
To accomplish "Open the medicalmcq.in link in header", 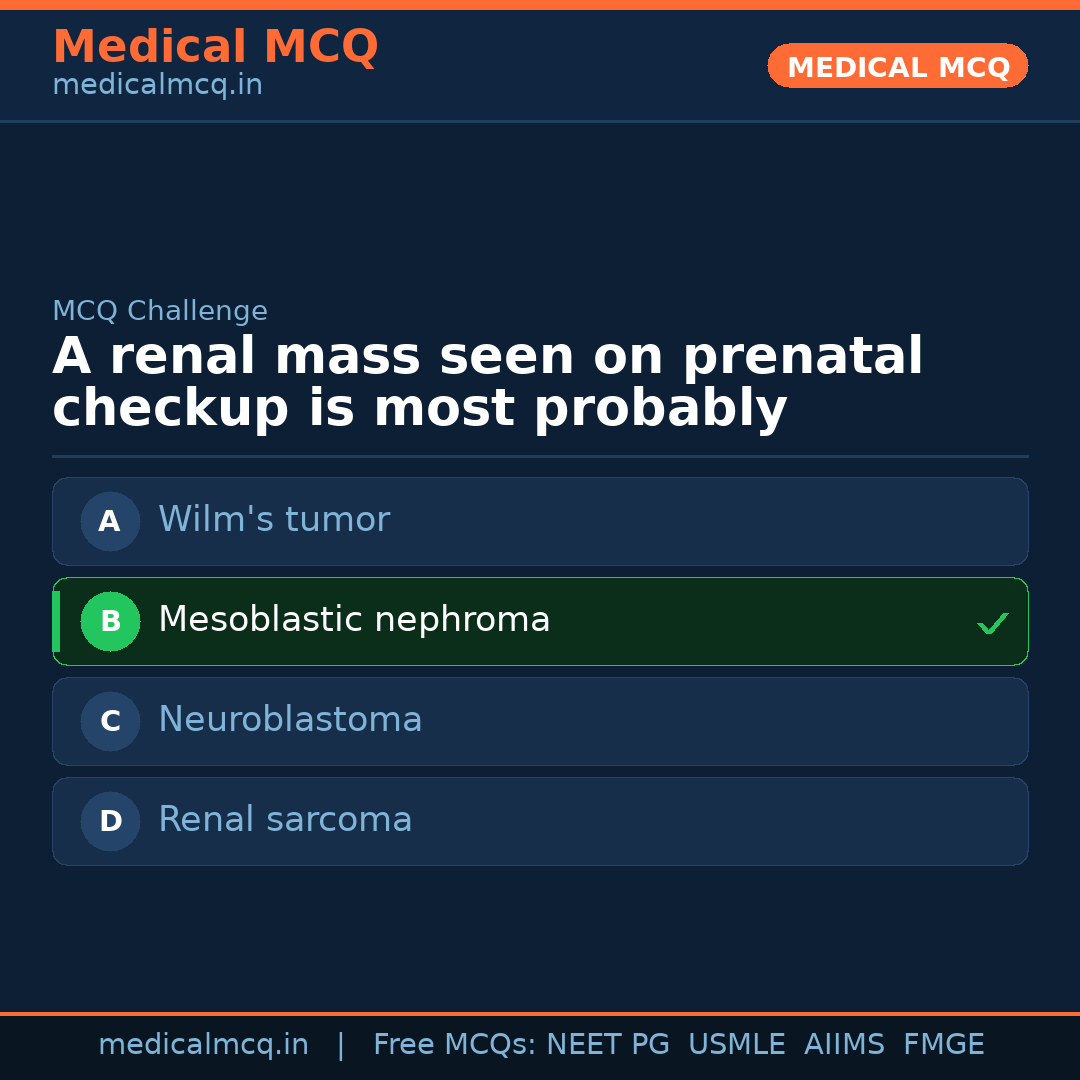I will [x=157, y=85].
